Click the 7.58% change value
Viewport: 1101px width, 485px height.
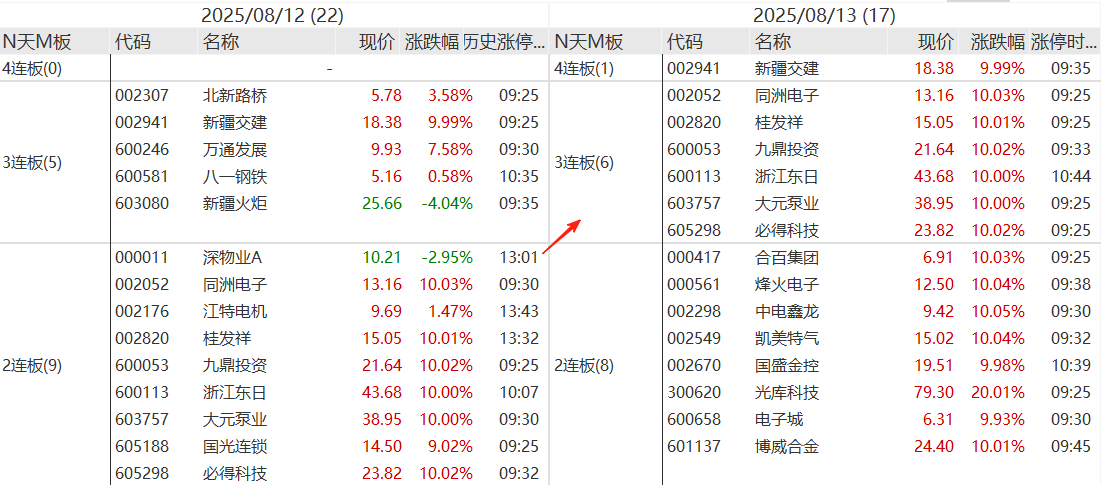click(449, 150)
